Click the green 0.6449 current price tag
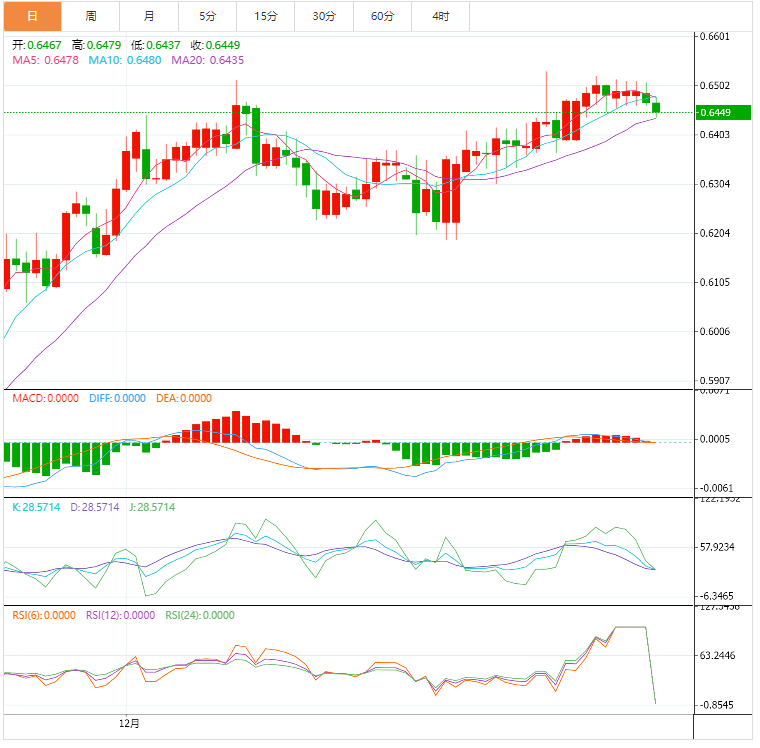 tap(714, 112)
